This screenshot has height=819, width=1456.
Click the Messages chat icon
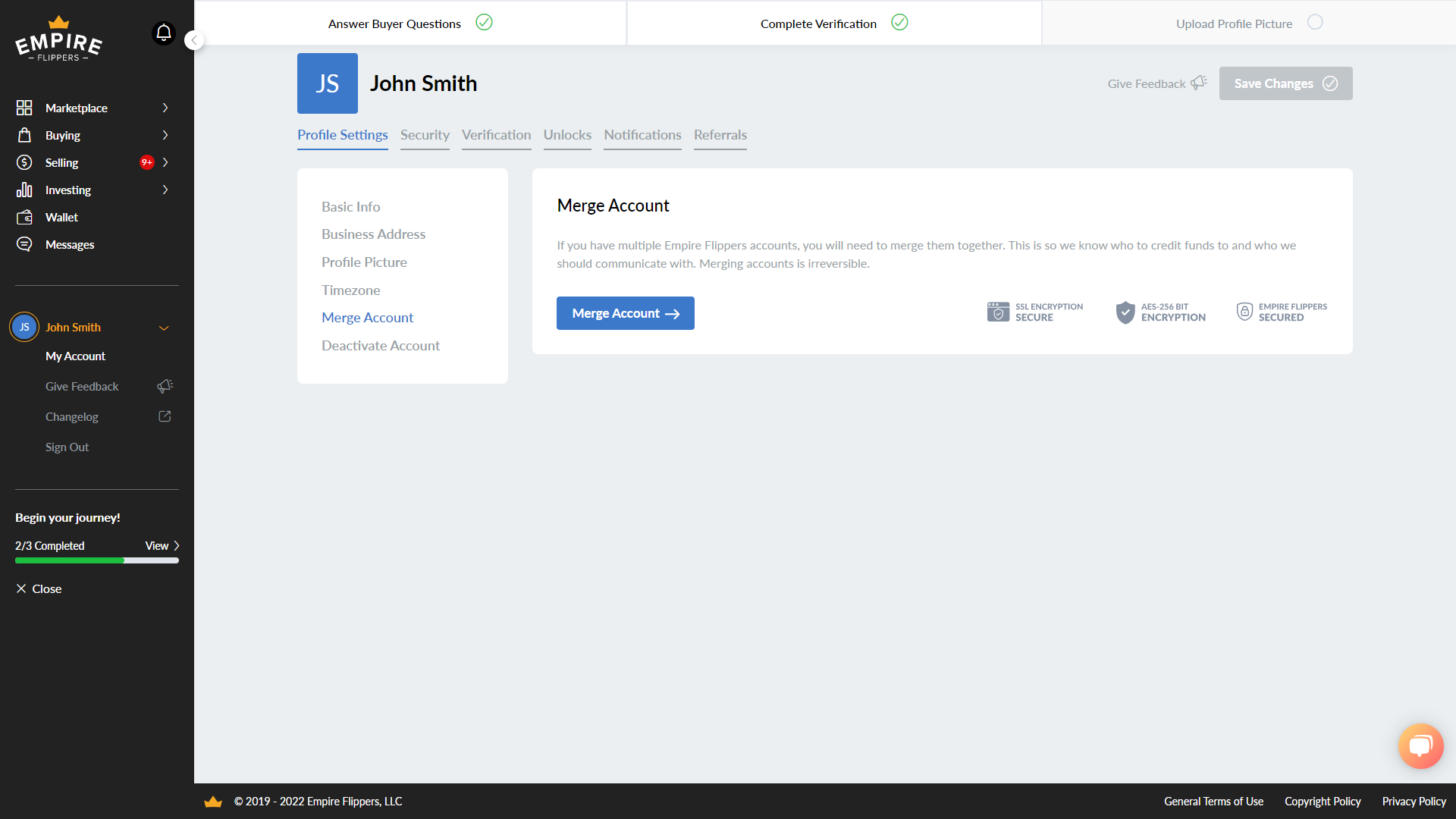[24, 244]
